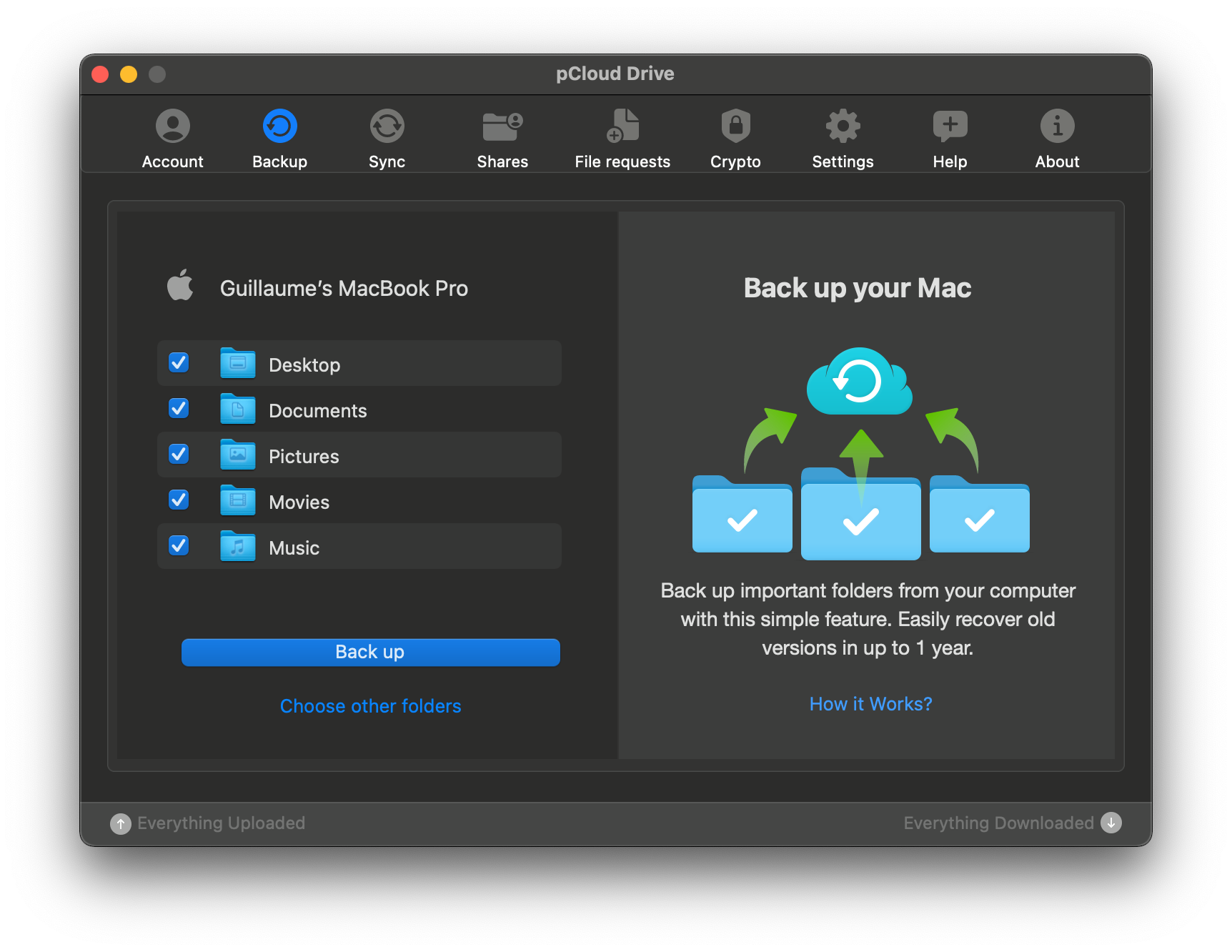This screenshot has width=1232, height=952.
Task: Toggle the Movies backup checkbox
Action: click(x=179, y=500)
